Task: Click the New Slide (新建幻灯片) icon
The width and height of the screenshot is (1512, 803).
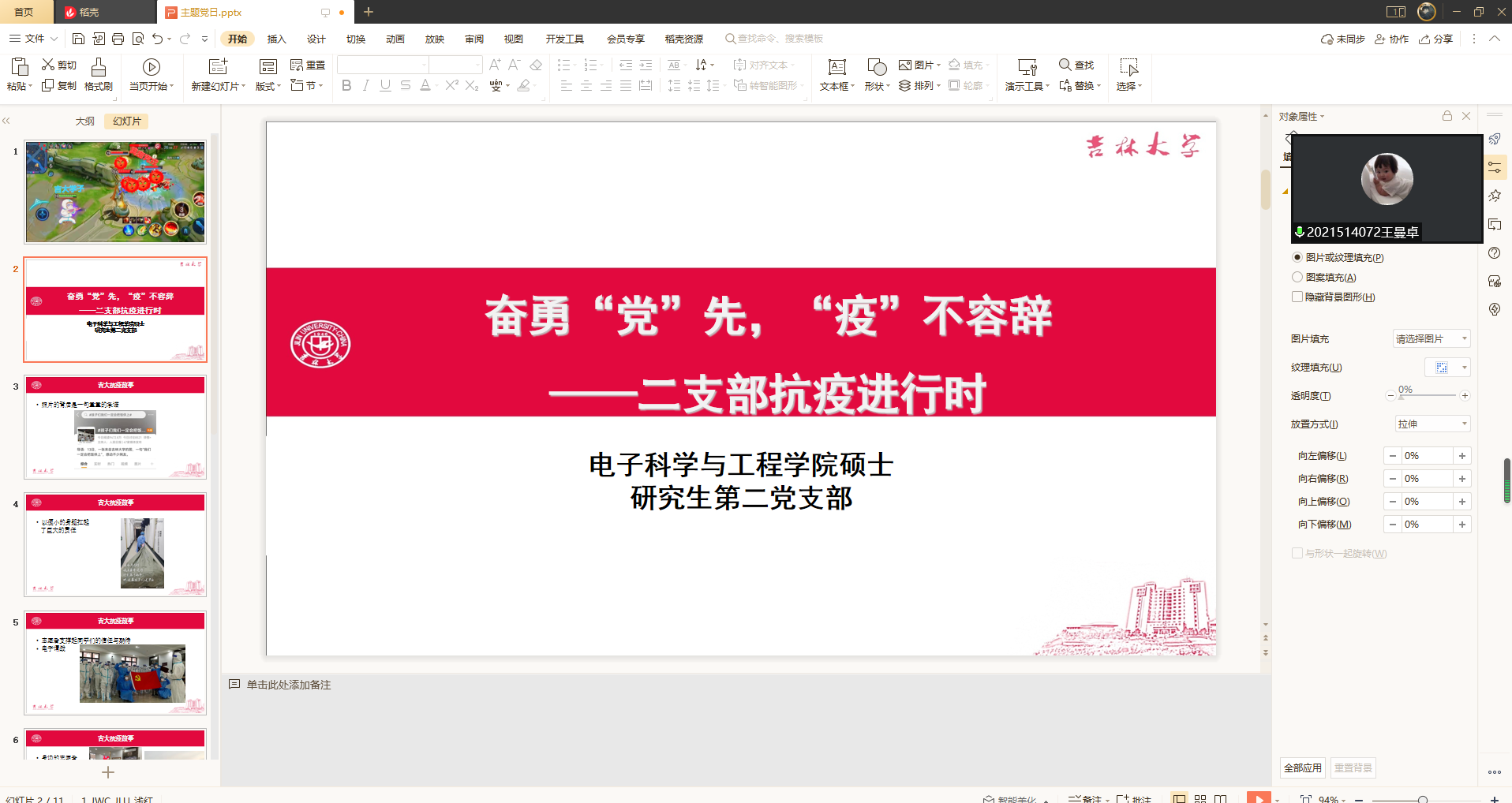Action: click(218, 67)
